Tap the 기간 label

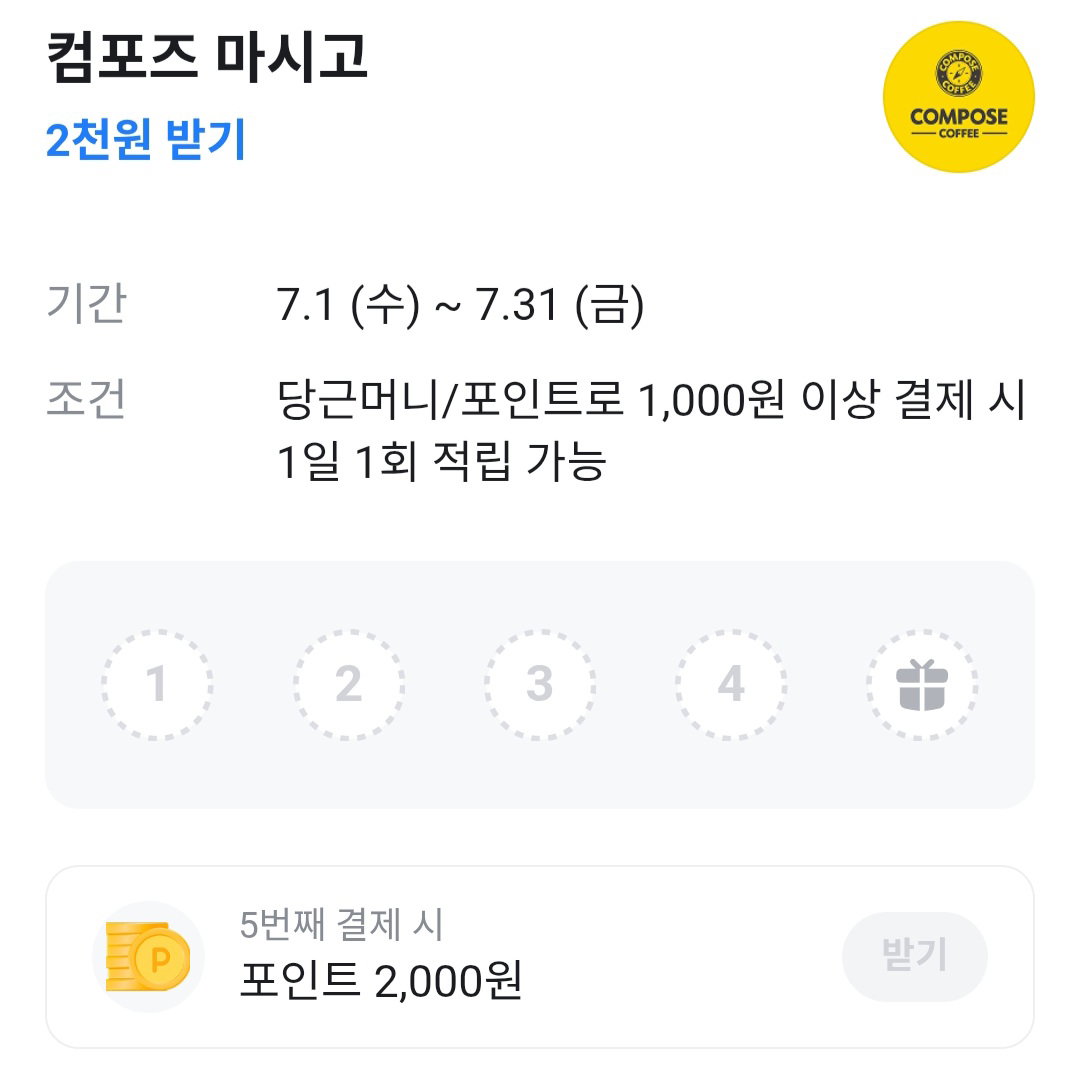click(86, 304)
